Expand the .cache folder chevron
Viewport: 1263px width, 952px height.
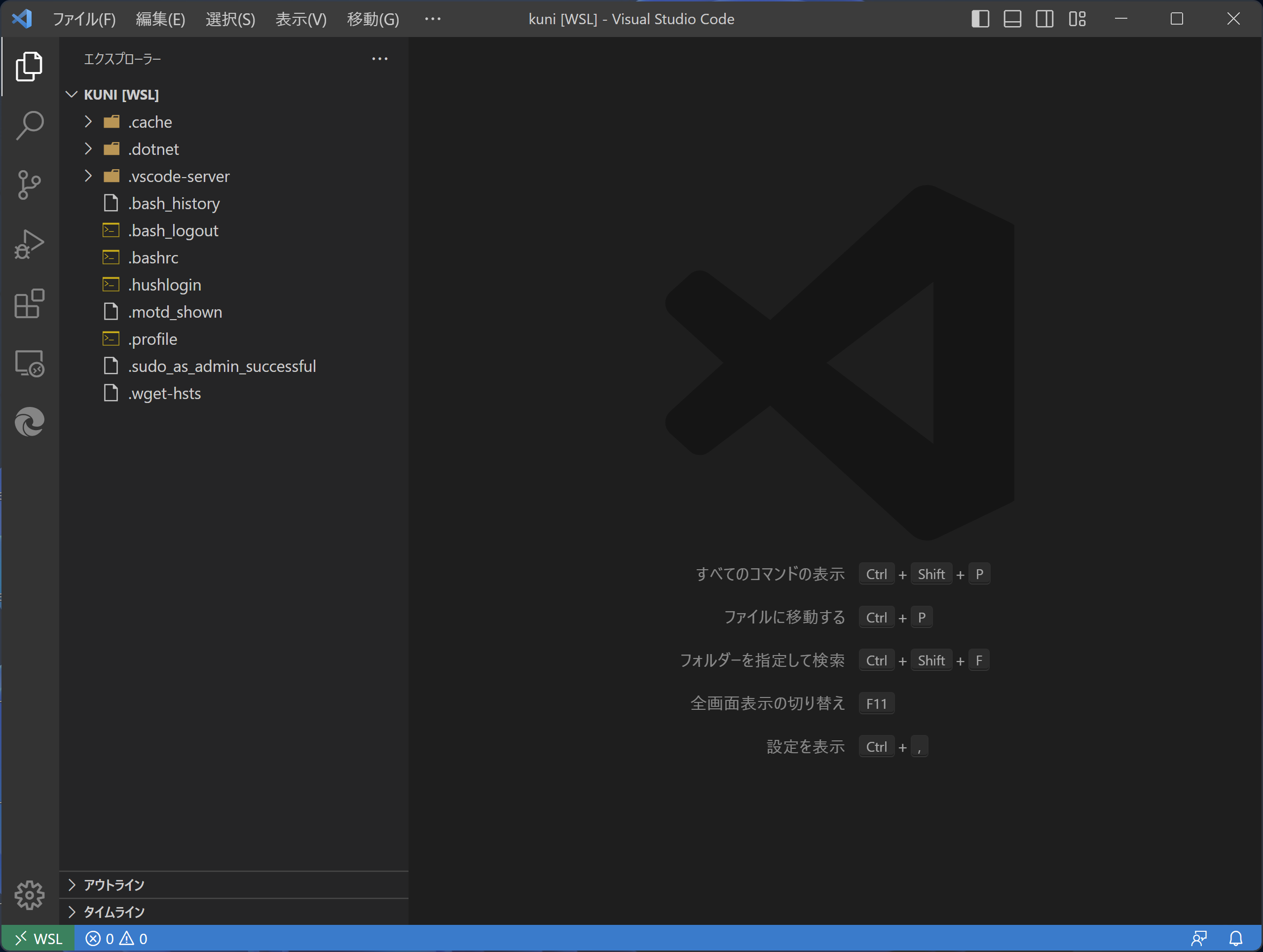[88, 121]
